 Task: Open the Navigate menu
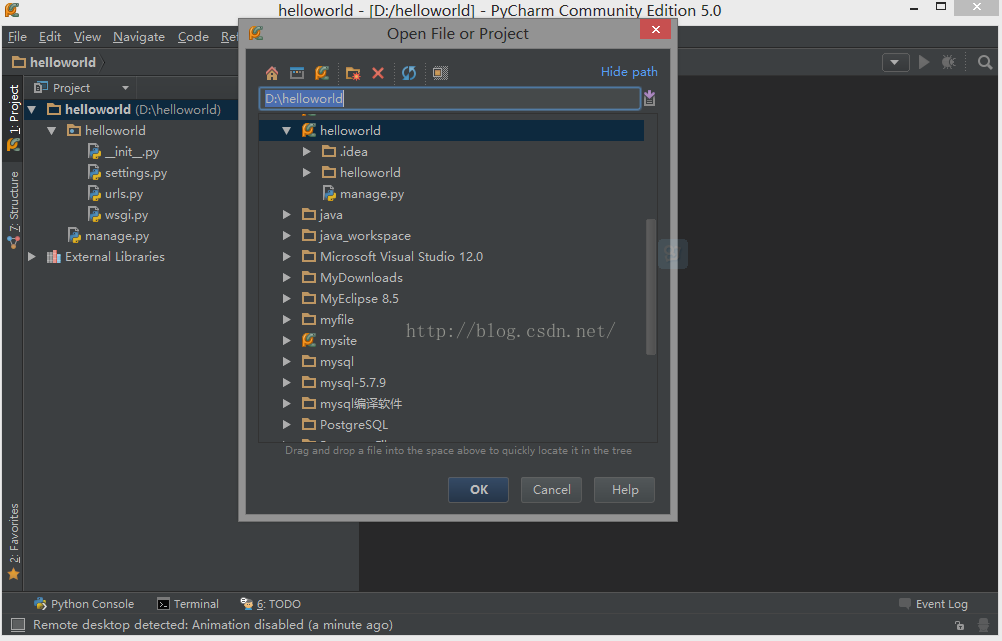[x=139, y=36]
